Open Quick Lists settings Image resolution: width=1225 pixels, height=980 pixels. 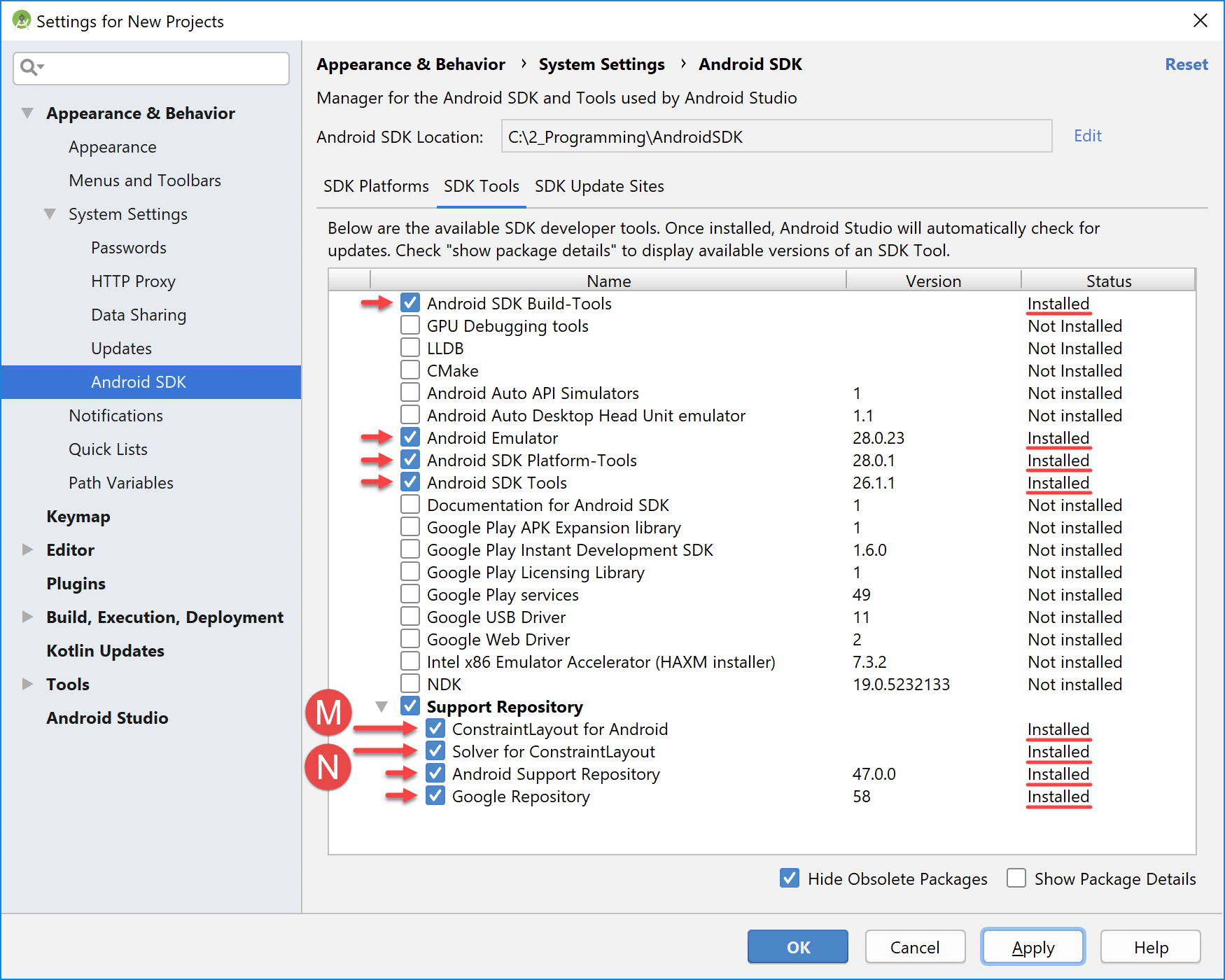tap(108, 449)
